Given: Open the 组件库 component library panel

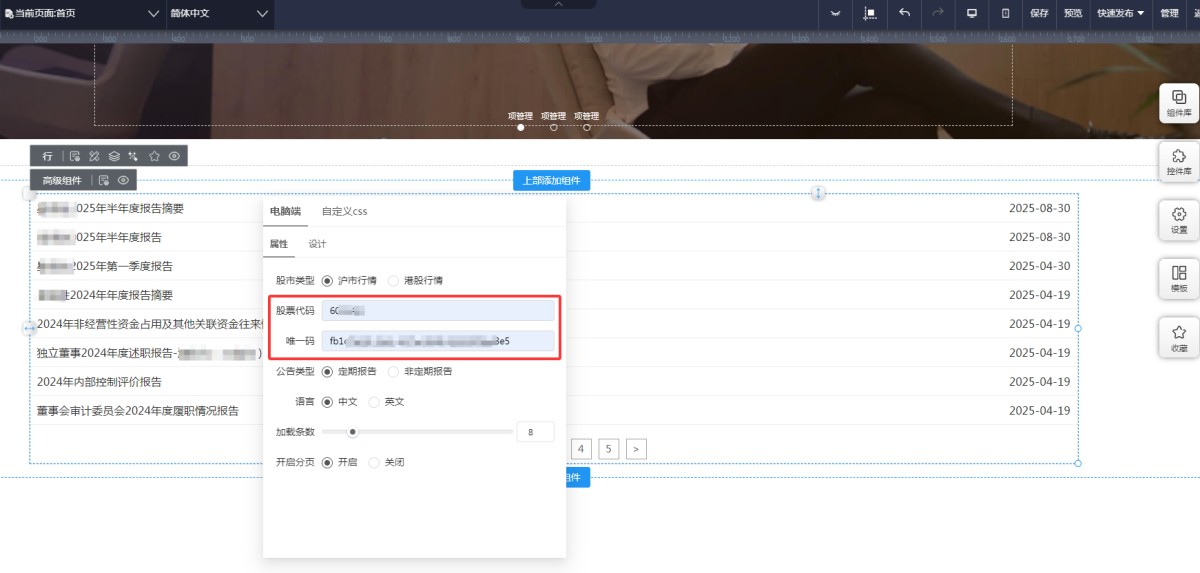Looking at the screenshot, I should pyautogui.click(x=1179, y=103).
